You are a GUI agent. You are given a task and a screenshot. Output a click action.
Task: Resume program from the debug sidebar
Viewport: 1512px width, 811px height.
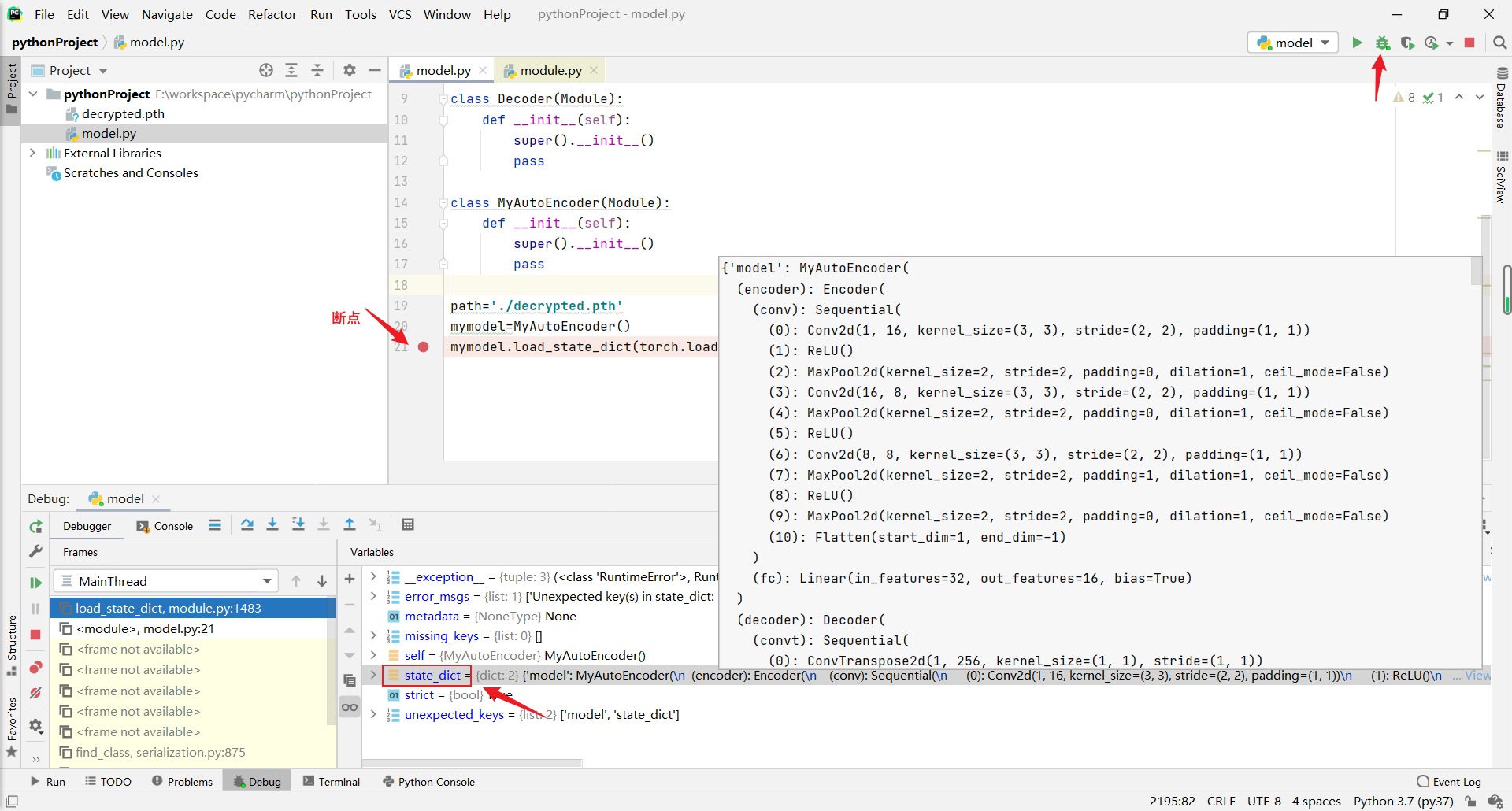click(x=35, y=583)
